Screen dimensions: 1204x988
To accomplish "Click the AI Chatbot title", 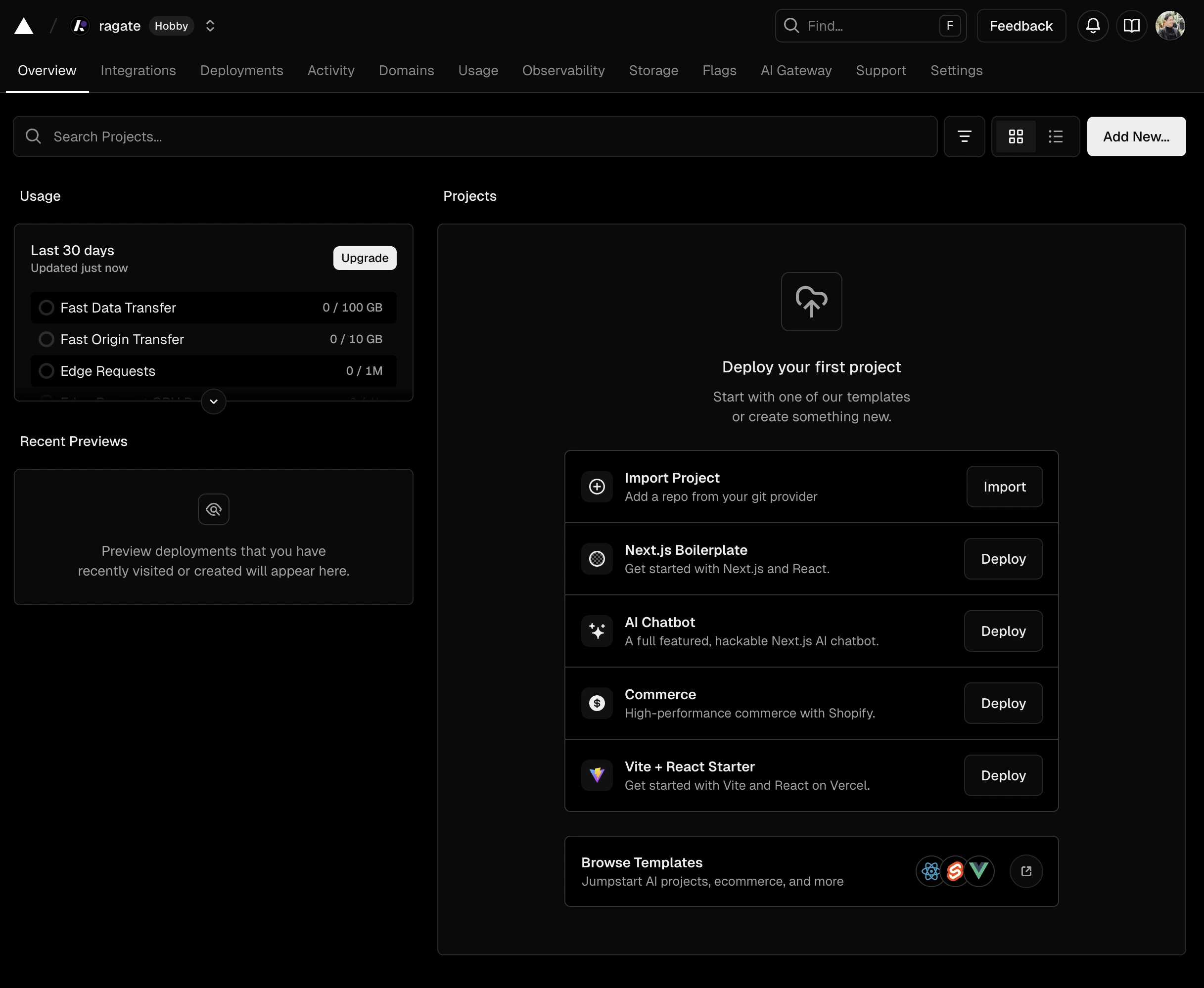I will click(x=660, y=623).
